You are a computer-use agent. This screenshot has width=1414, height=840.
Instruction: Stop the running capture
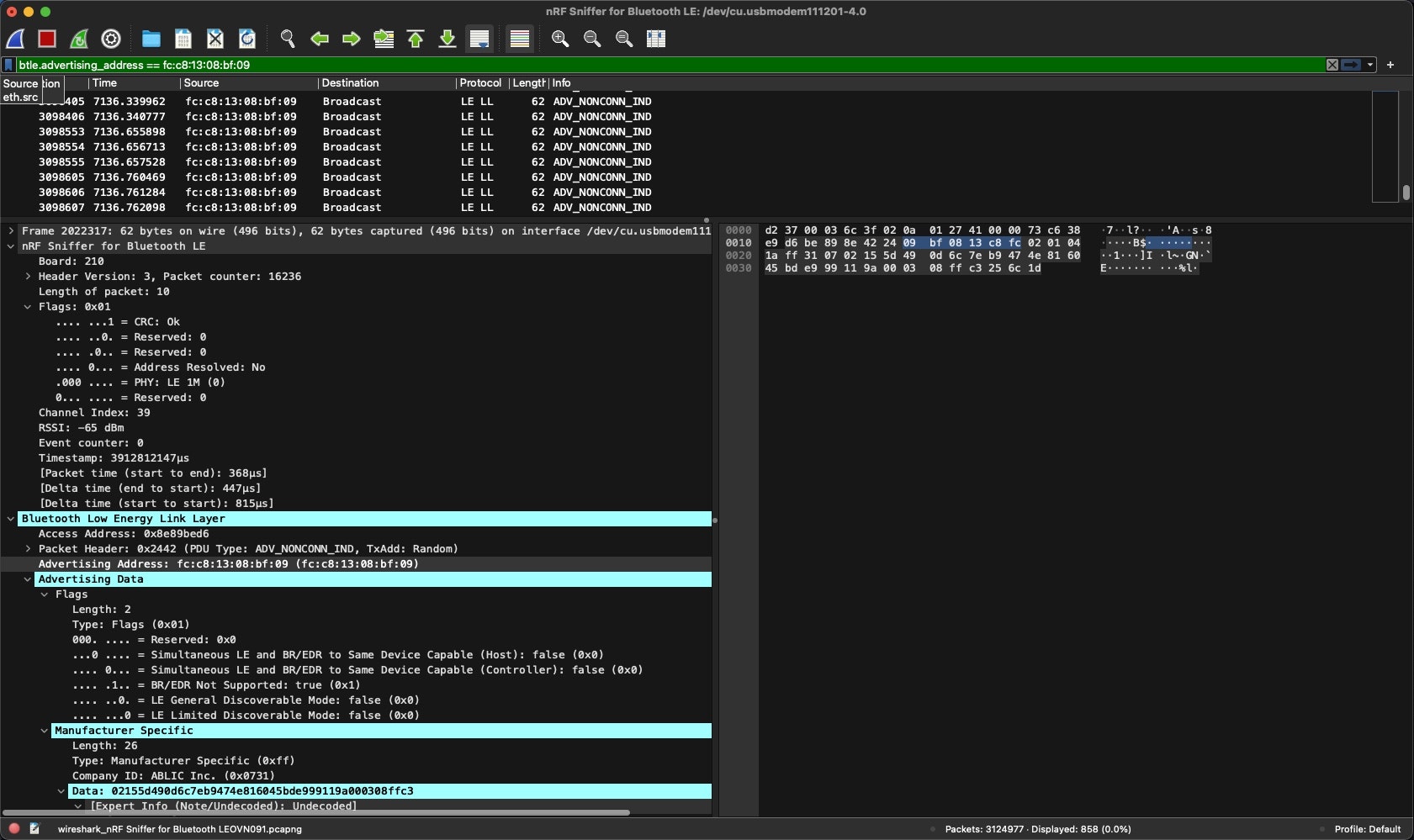[x=47, y=39]
